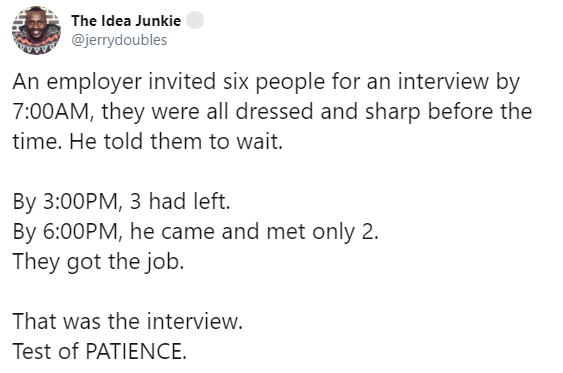Image resolution: width=563 pixels, height=373 pixels.
Task: Click the word 'employer' in first line
Action: 94,82
